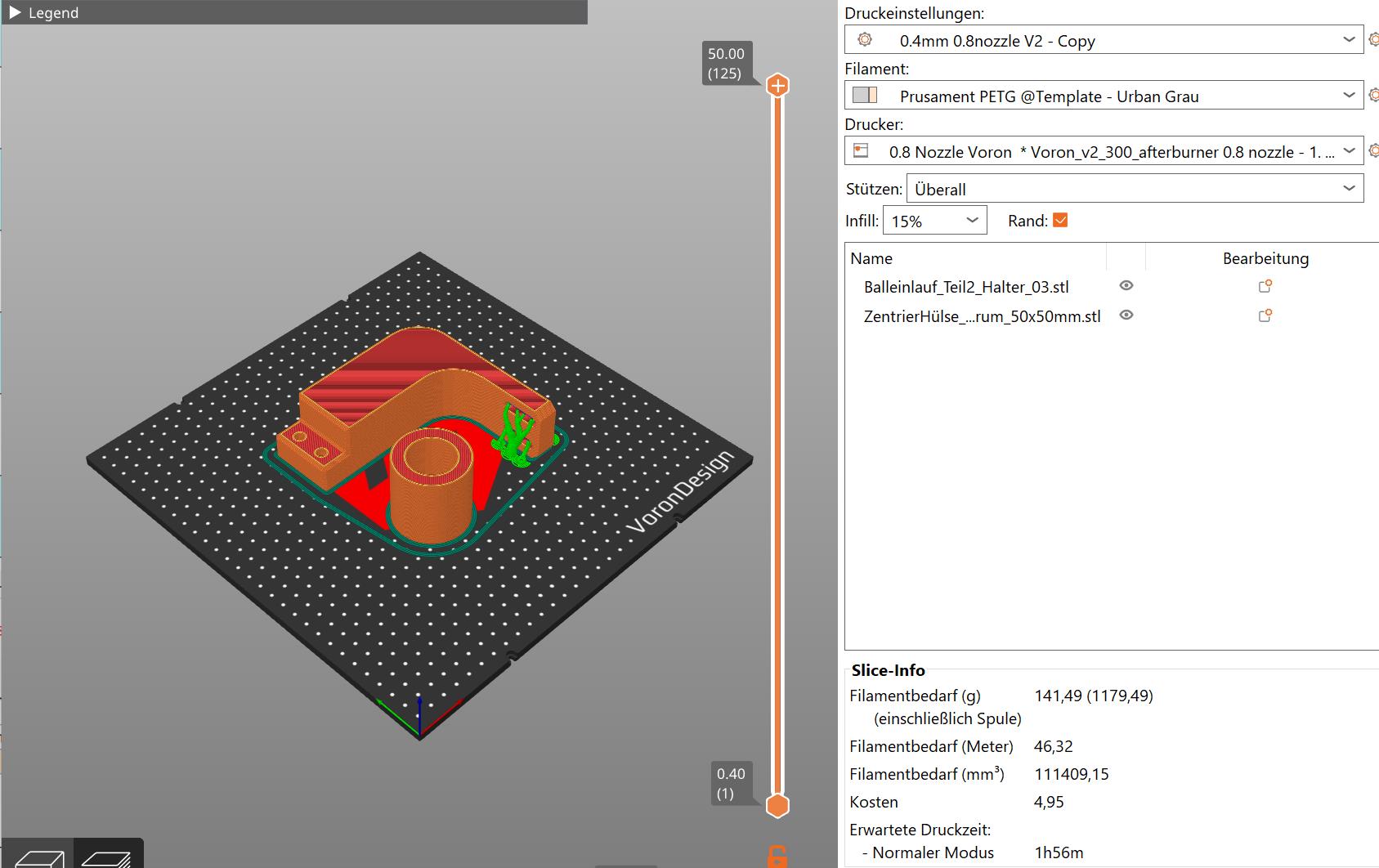Click the lower layer slider thumb
Image resolution: width=1379 pixels, height=868 pixels.
point(777,806)
